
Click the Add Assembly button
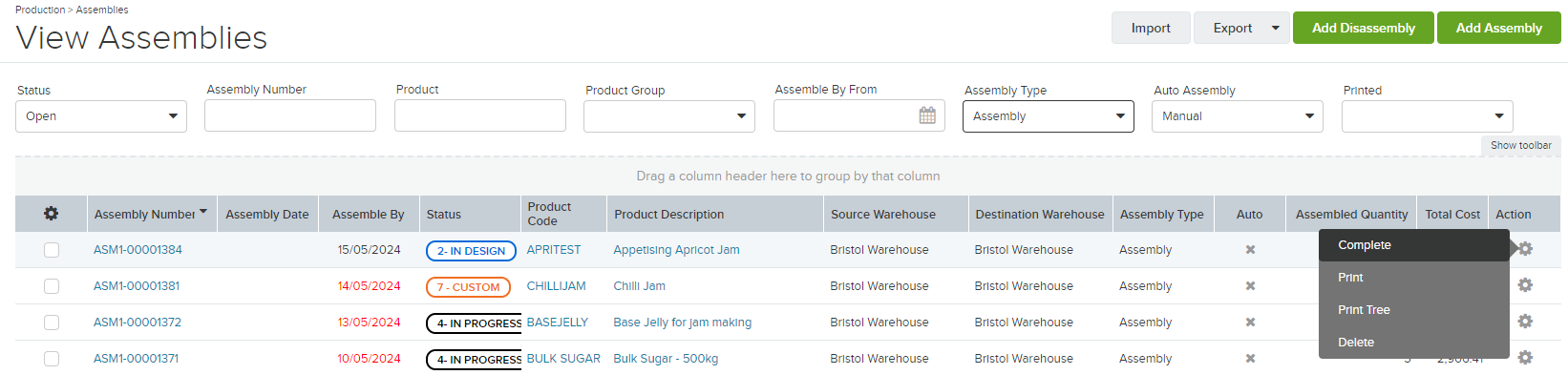pos(1498,28)
